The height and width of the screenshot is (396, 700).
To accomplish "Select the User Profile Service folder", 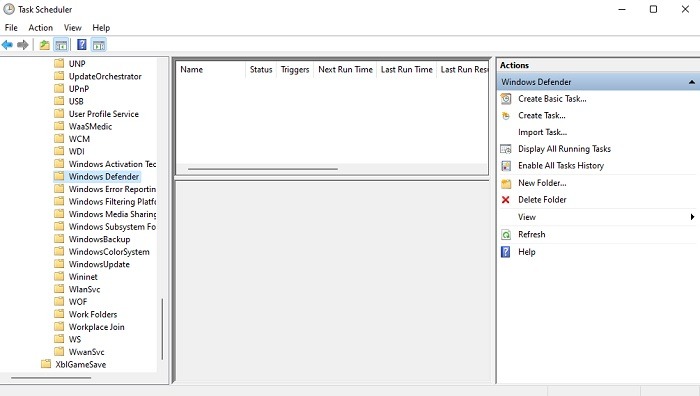I will (104, 114).
